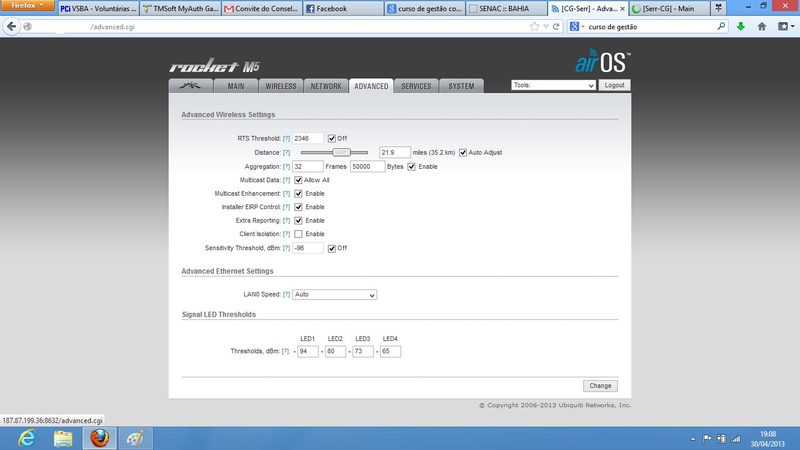This screenshot has width=800, height=450.
Task: Open the Firefox menu button
Action: click(27, 5)
